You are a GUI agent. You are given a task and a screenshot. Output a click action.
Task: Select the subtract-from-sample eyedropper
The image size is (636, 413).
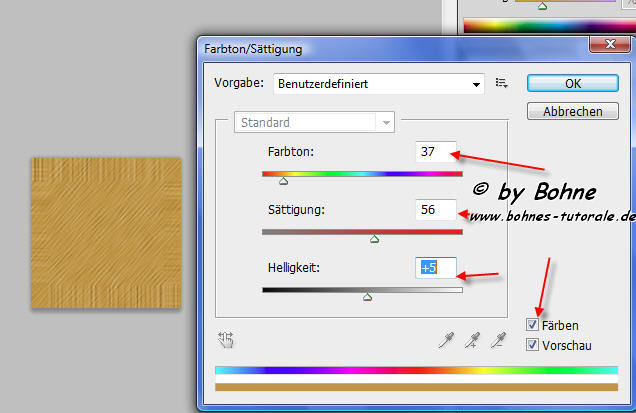coord(495,341)
